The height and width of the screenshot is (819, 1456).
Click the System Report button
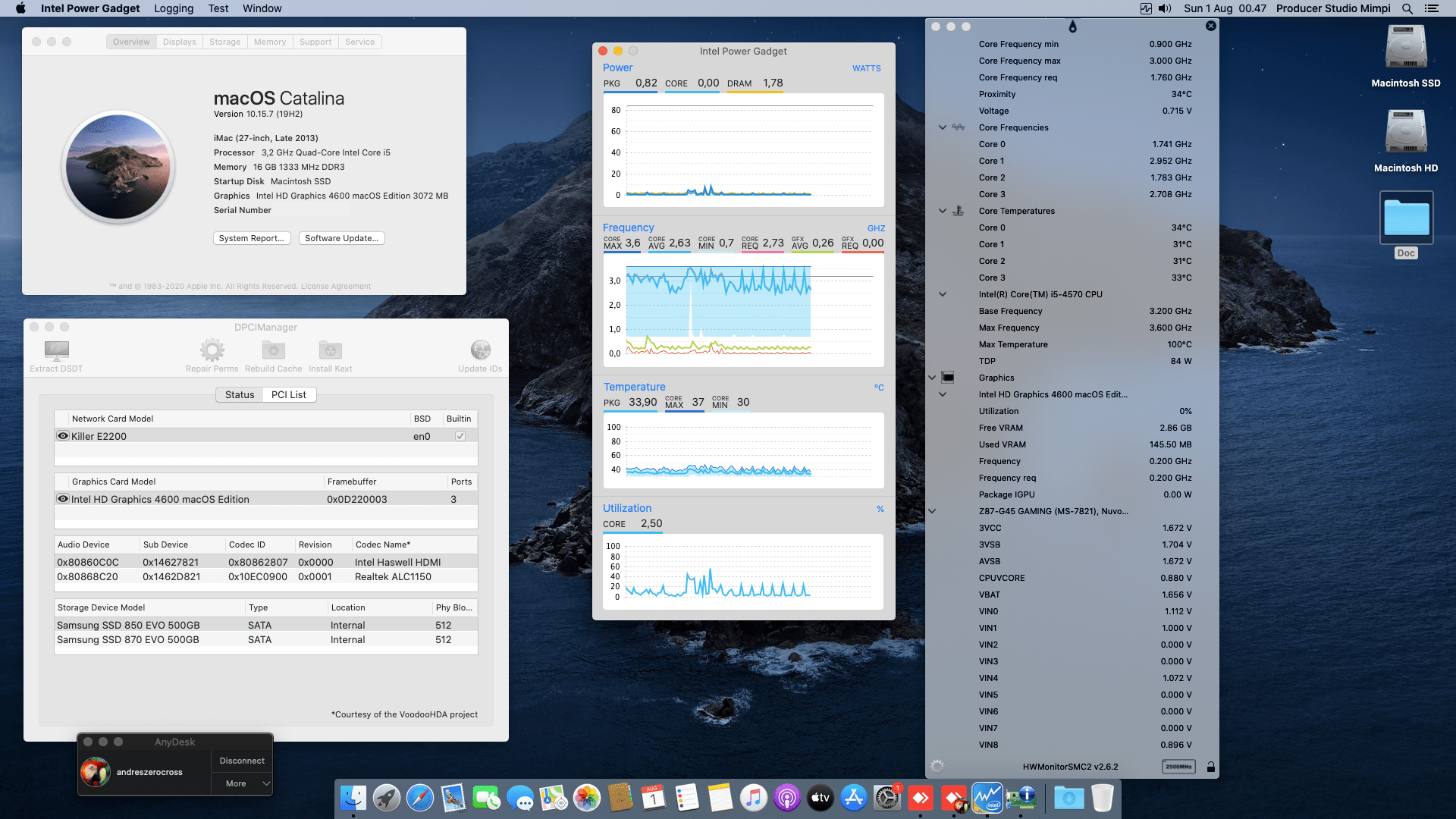pyautogui.click(x=252, y=238)
